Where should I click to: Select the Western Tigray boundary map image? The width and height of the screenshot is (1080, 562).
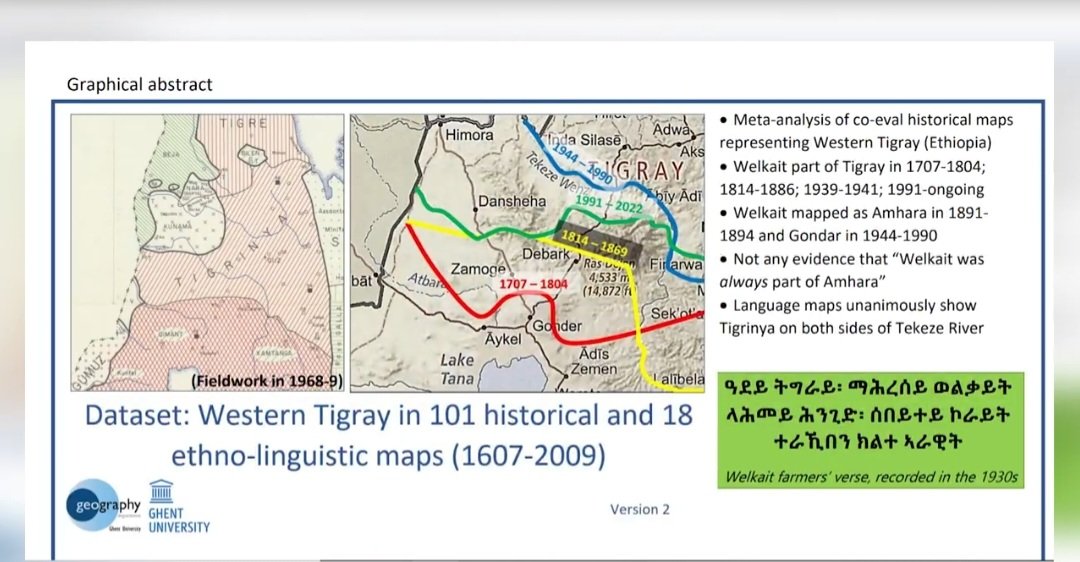(x=527, y=253)
